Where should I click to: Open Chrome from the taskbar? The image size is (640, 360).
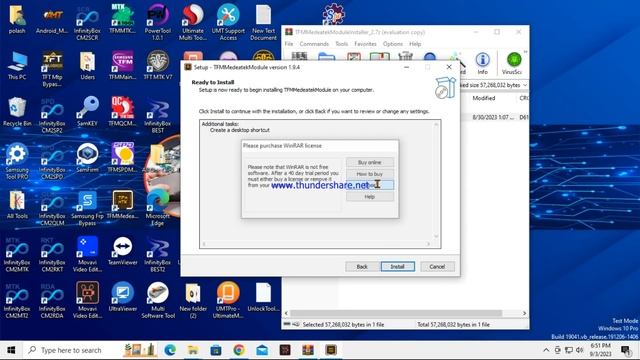coord(239,350)
